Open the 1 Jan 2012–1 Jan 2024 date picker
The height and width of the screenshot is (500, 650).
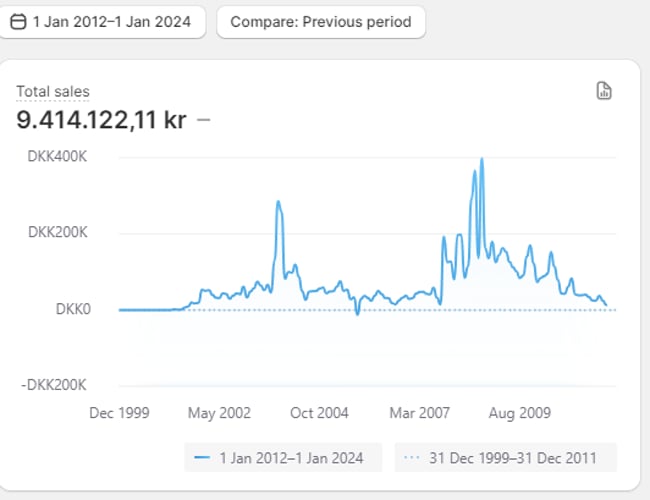click(102, 22)
